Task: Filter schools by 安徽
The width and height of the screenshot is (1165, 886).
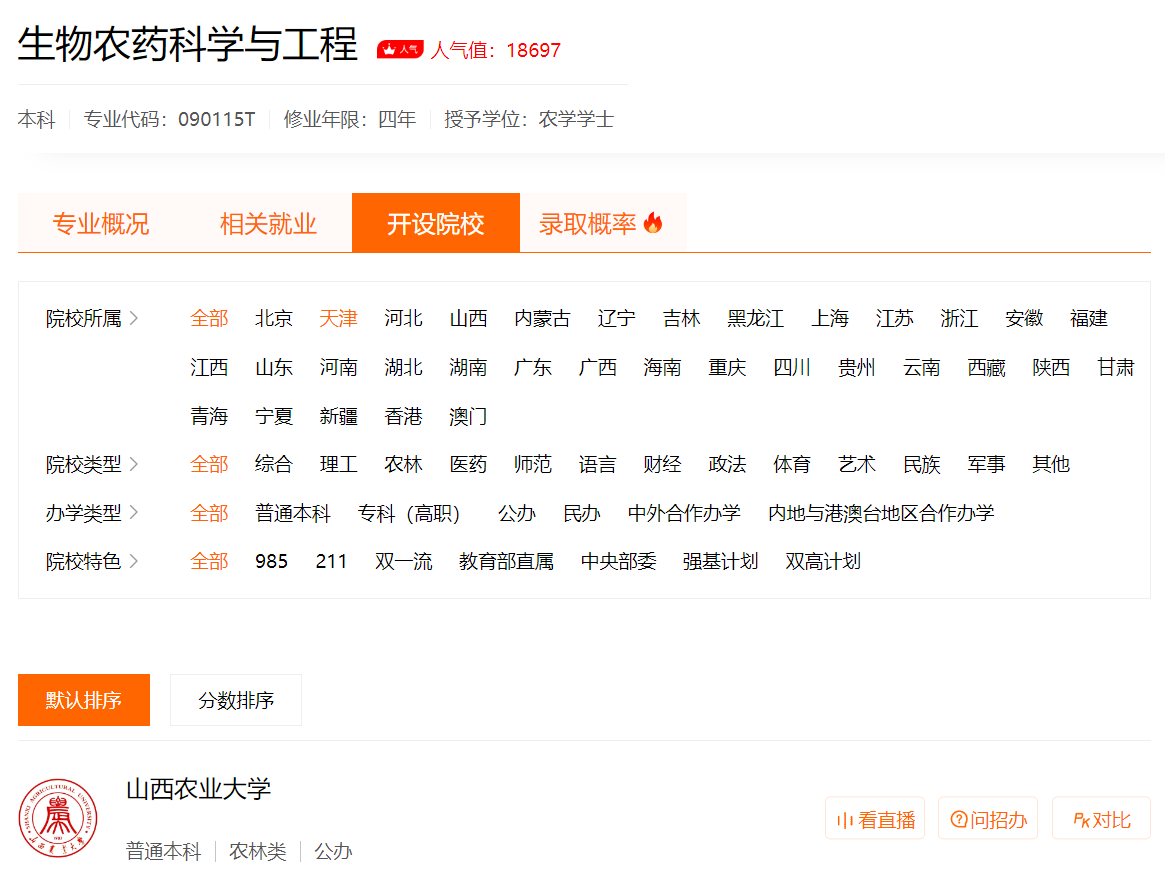Action: (x=1024, y=318)
